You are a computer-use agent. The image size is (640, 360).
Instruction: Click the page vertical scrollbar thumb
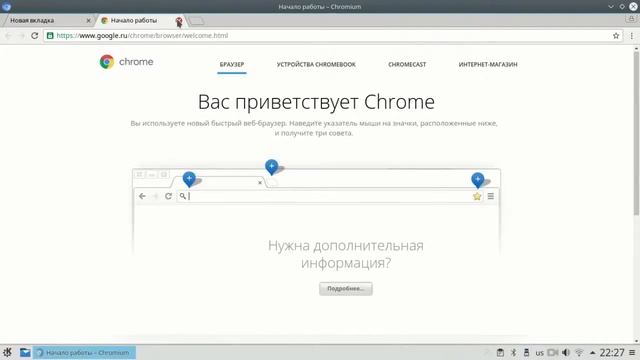[636, 133]
